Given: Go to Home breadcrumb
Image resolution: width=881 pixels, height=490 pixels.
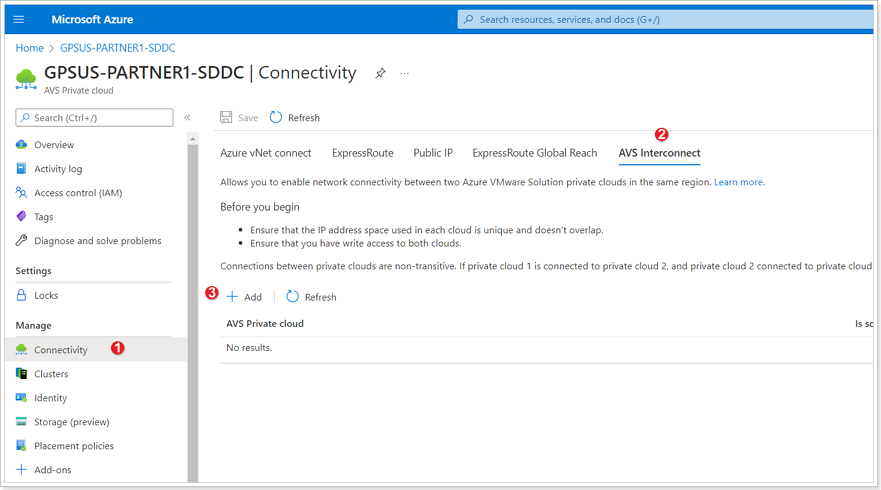Looking at the screenshot, I should 30,48.
